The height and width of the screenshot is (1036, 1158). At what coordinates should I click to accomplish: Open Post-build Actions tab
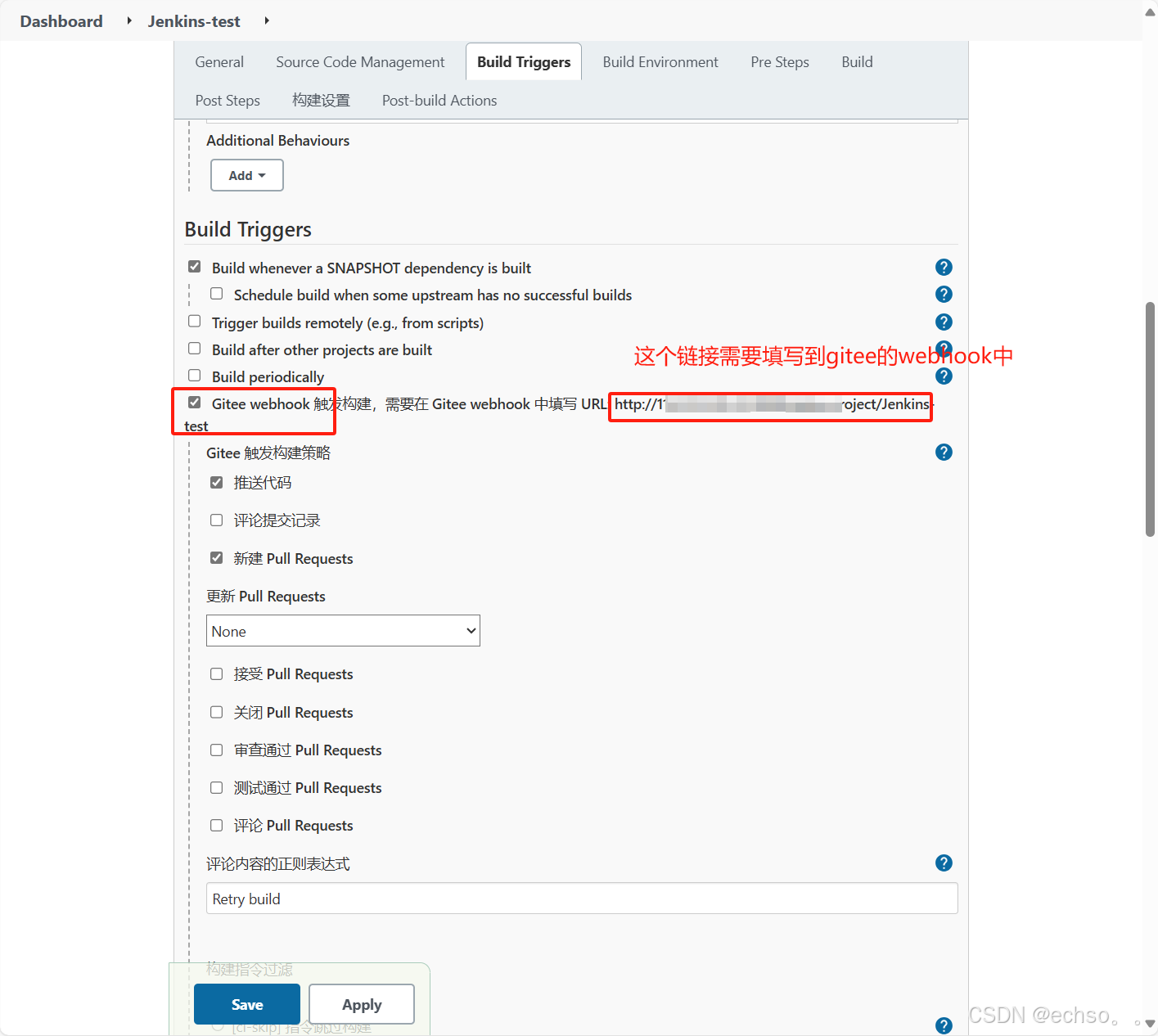click(439, 101)
